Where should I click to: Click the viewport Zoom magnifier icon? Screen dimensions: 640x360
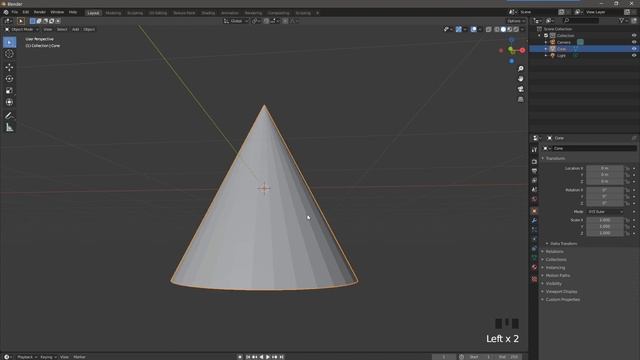[520, 69]
